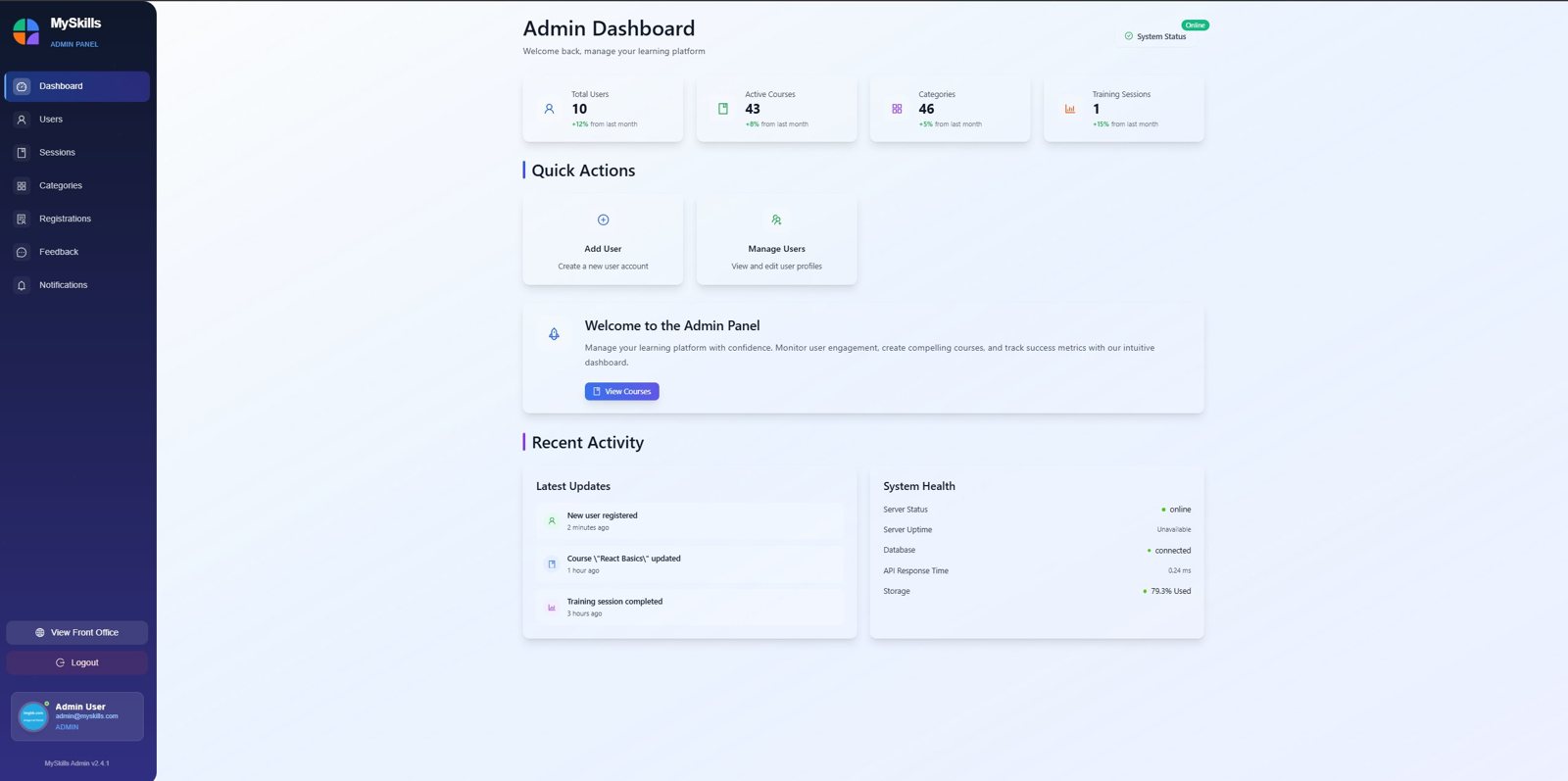Screen dimensions: 1568x781
Task: Open Notifications from the sidebar
Action: coord(77,285)
